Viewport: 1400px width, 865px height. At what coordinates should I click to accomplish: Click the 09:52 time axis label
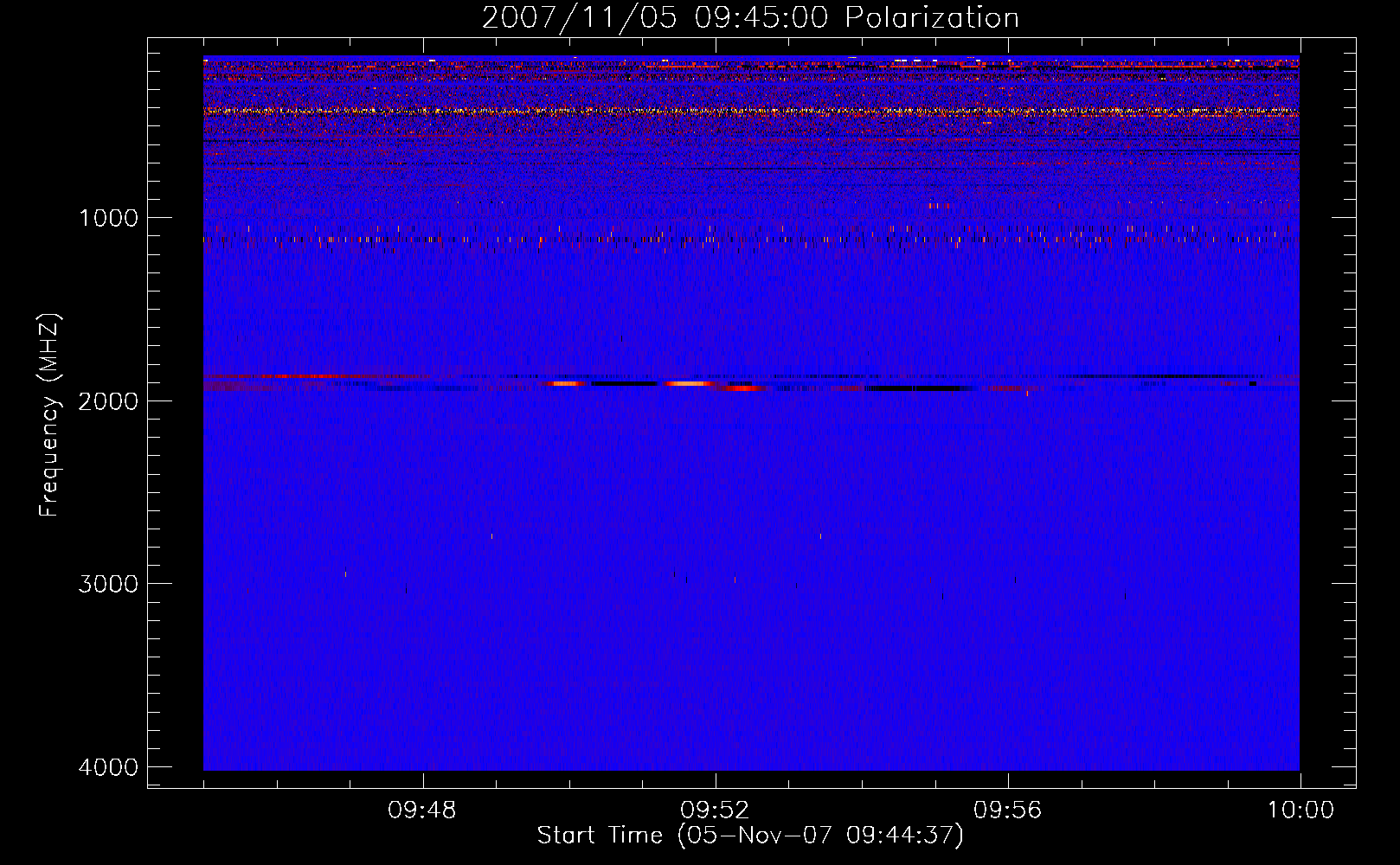(715, 811)
